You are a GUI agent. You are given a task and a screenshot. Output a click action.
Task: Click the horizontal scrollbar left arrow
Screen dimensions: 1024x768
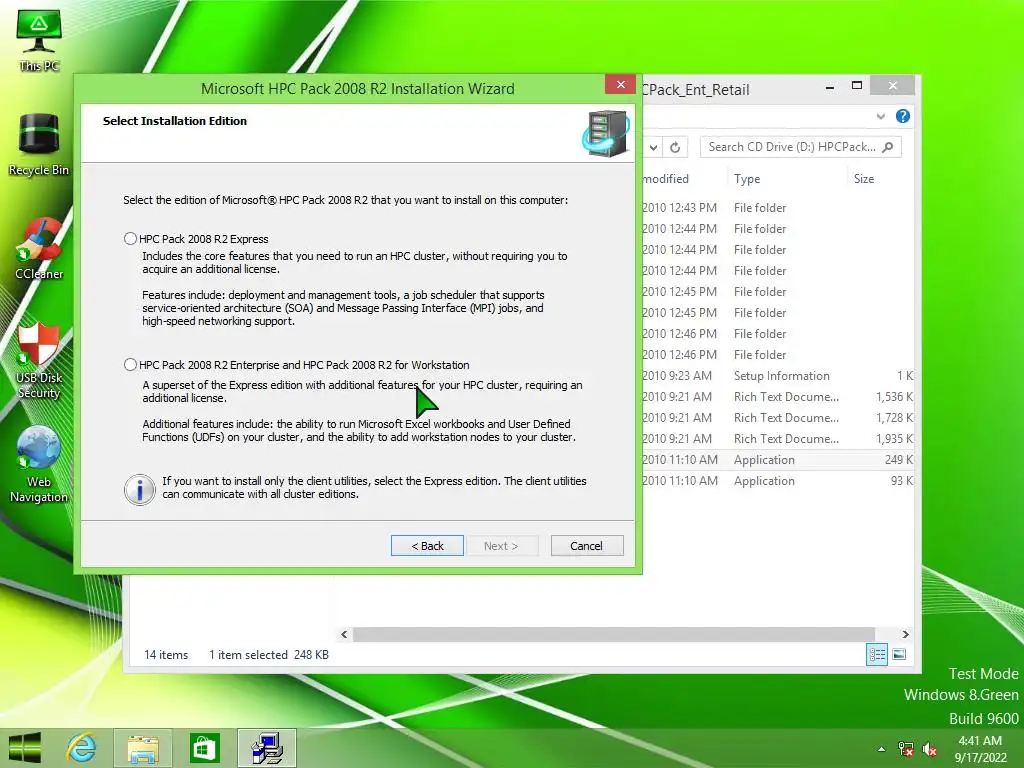pos(344,634)
